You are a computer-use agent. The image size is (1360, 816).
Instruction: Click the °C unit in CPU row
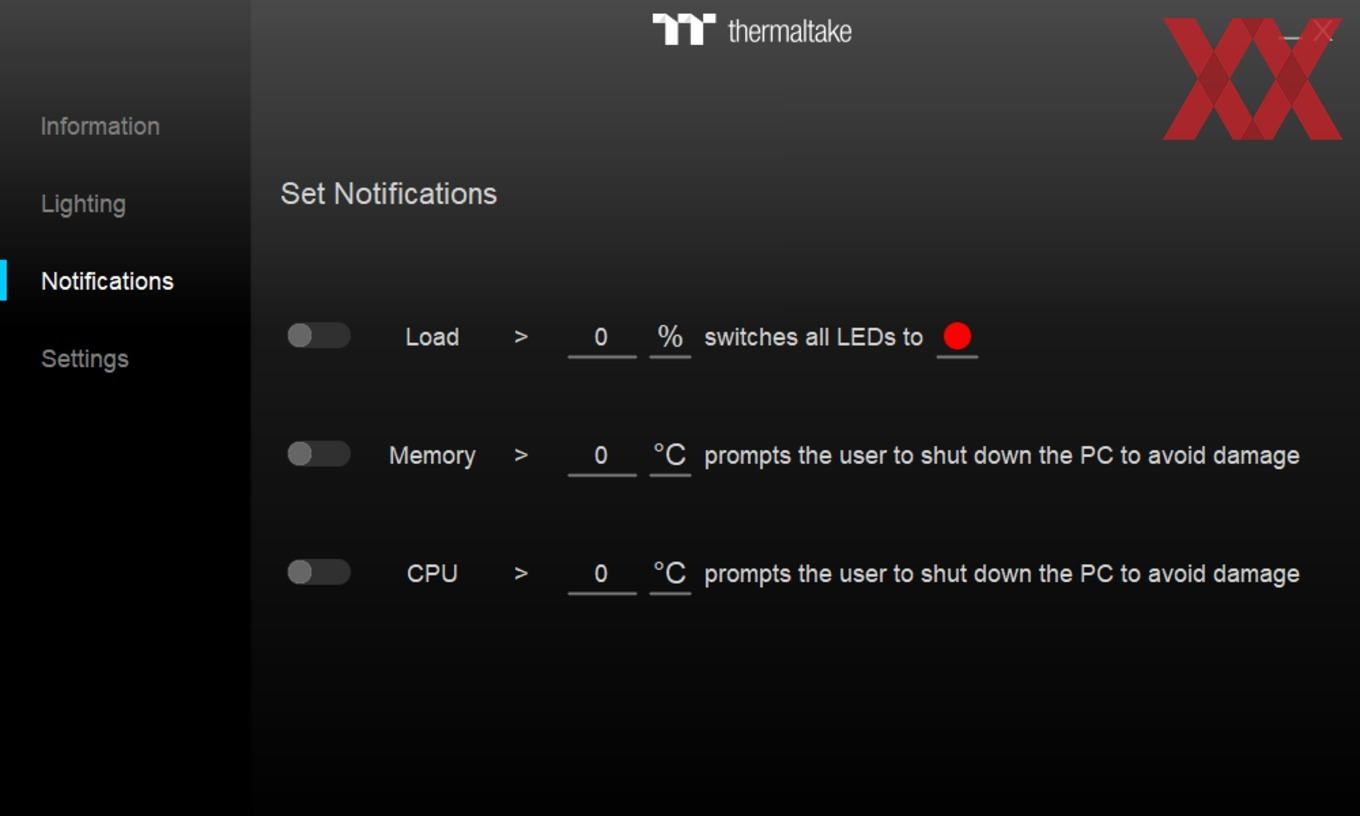(x=670, y=574)
